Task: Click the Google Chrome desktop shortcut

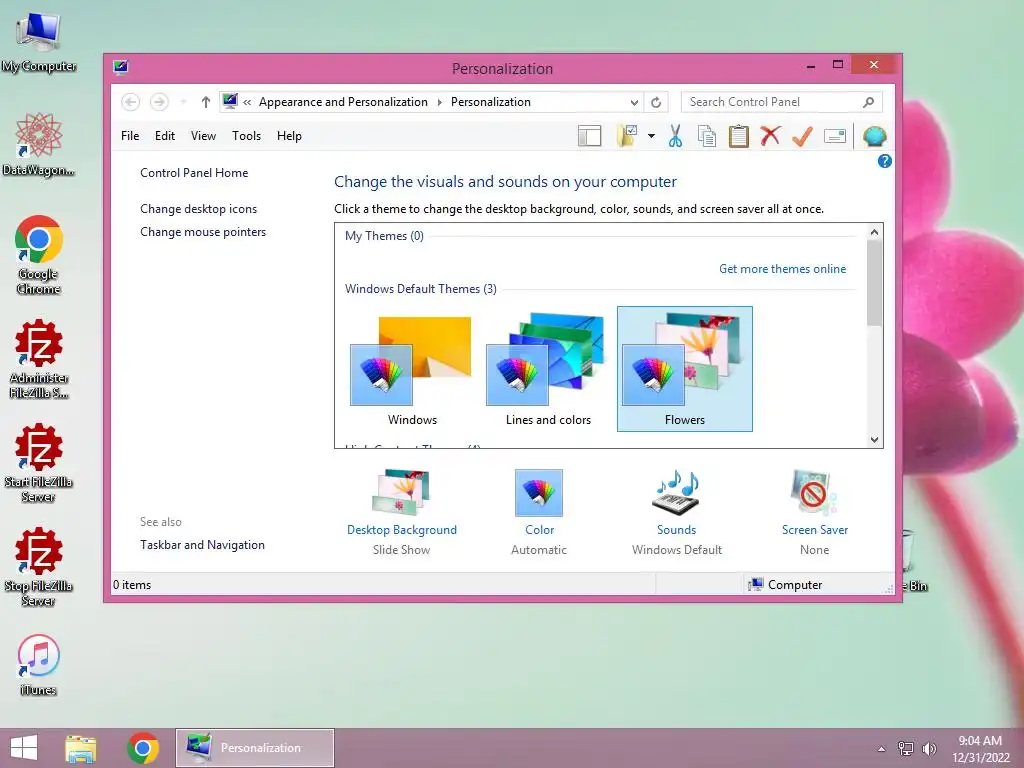Action: tap(39, 255)
